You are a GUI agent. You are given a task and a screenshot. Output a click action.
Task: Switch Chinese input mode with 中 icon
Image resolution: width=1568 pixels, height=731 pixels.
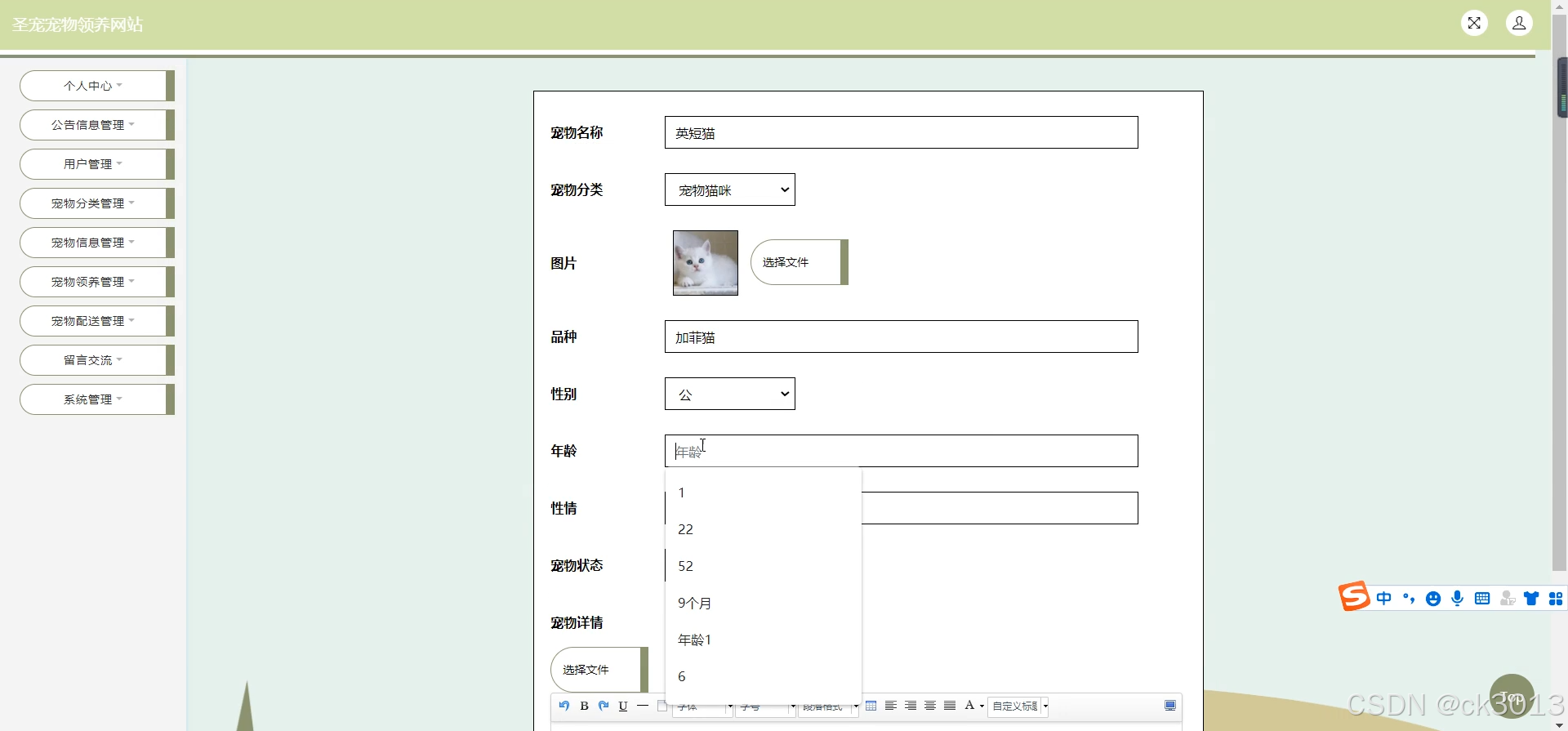point(1383,599)
